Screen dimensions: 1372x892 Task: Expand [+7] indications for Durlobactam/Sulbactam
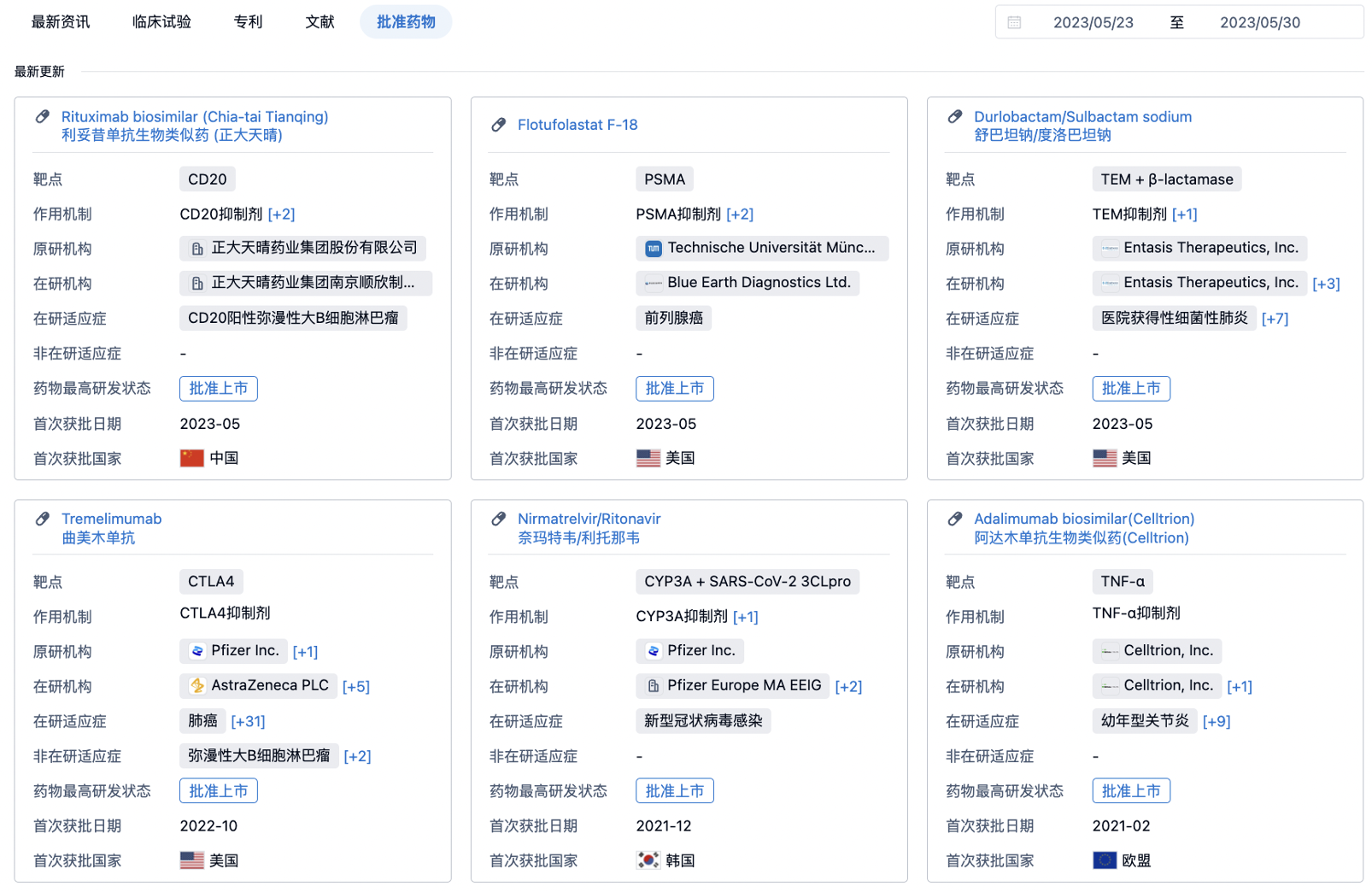tap(1275, 319)
